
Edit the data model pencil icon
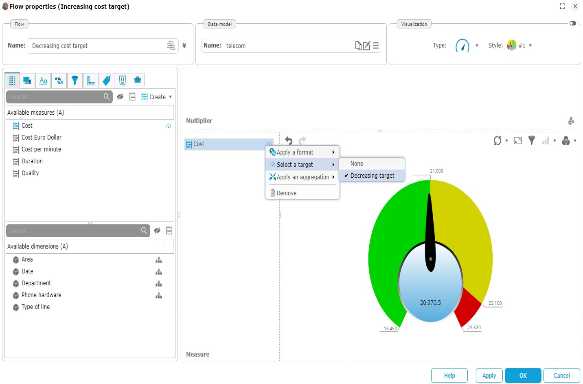pos(367,45)
